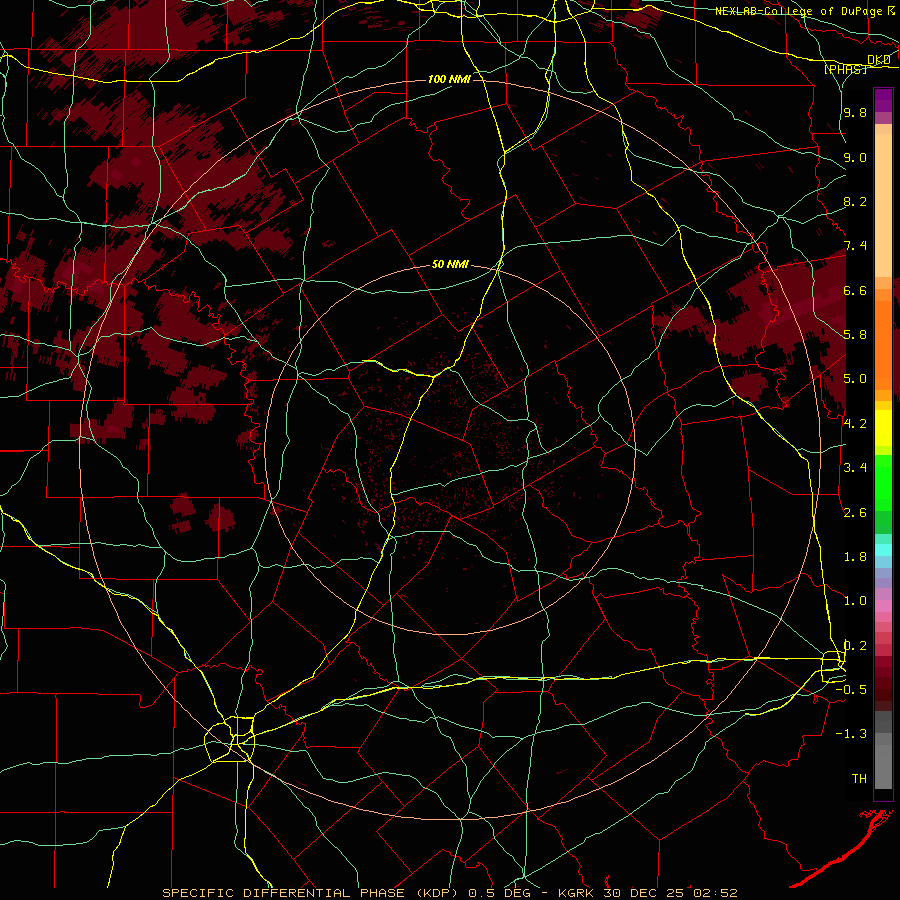Click the 'TH' label on the color scale
This screenshot has height=900, width=900.
coord(859,779)
